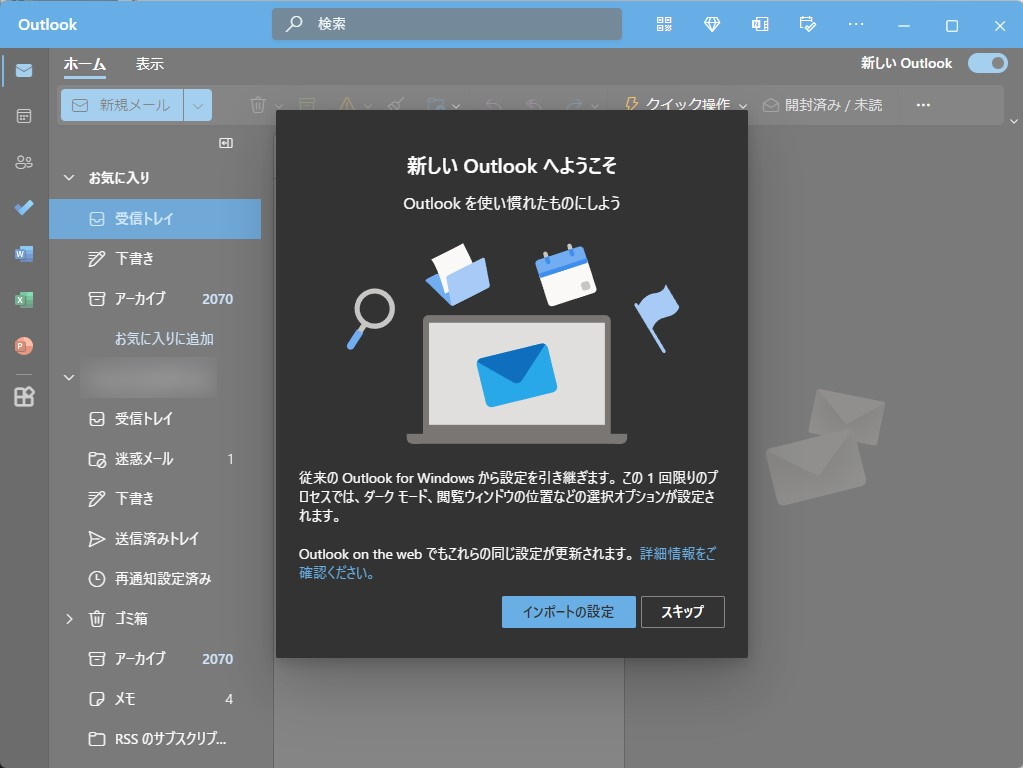Click the インポートの設定 button
Viewport: 1023px width, 768px height.
pos(568,612)
